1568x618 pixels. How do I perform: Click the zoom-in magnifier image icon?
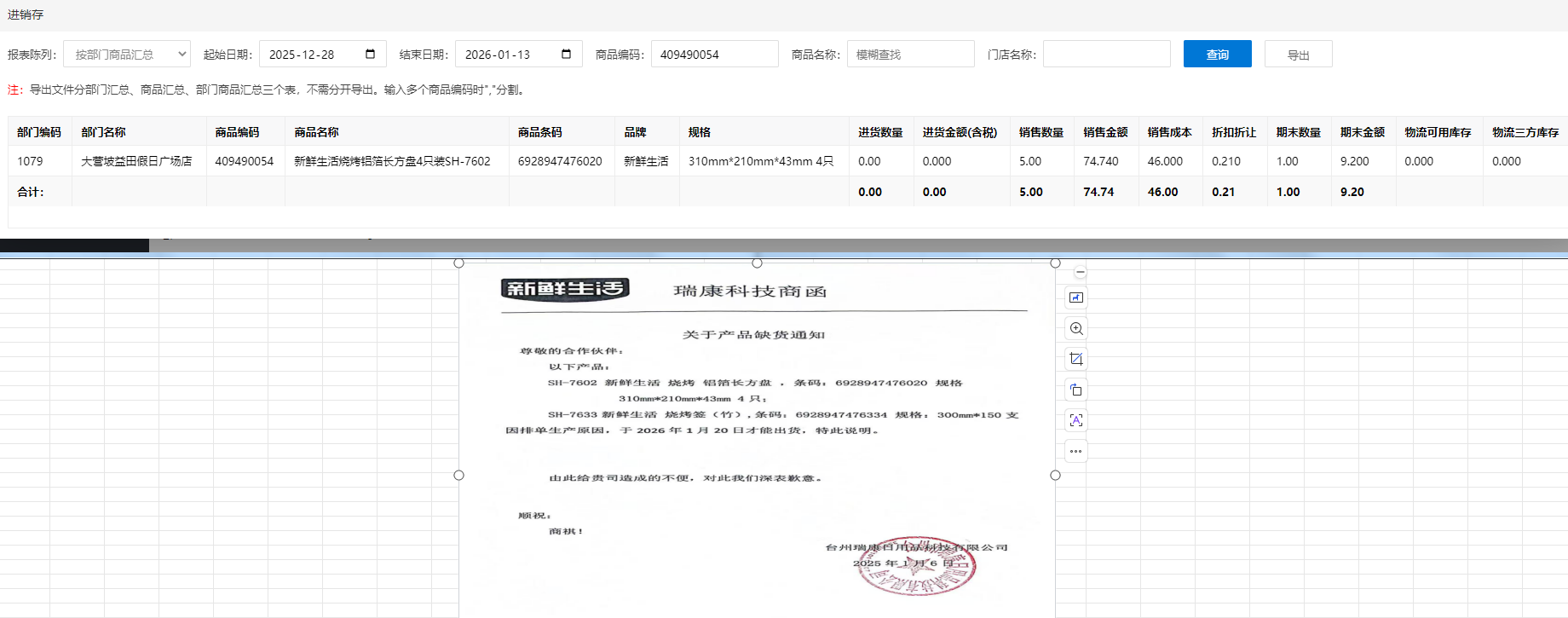(x=1076, y=328)
